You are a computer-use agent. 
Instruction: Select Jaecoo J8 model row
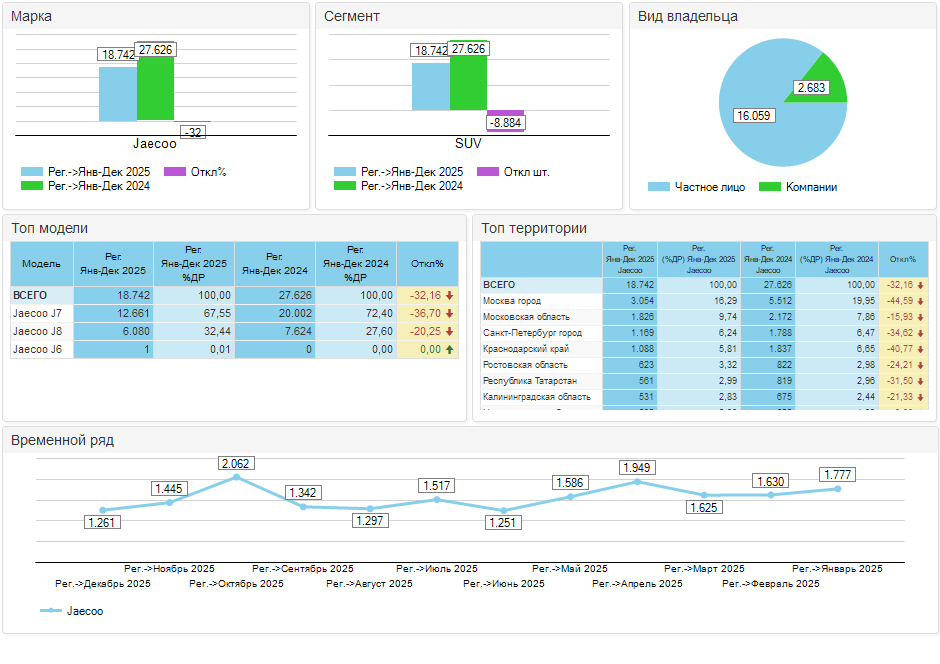pos(36,331)
